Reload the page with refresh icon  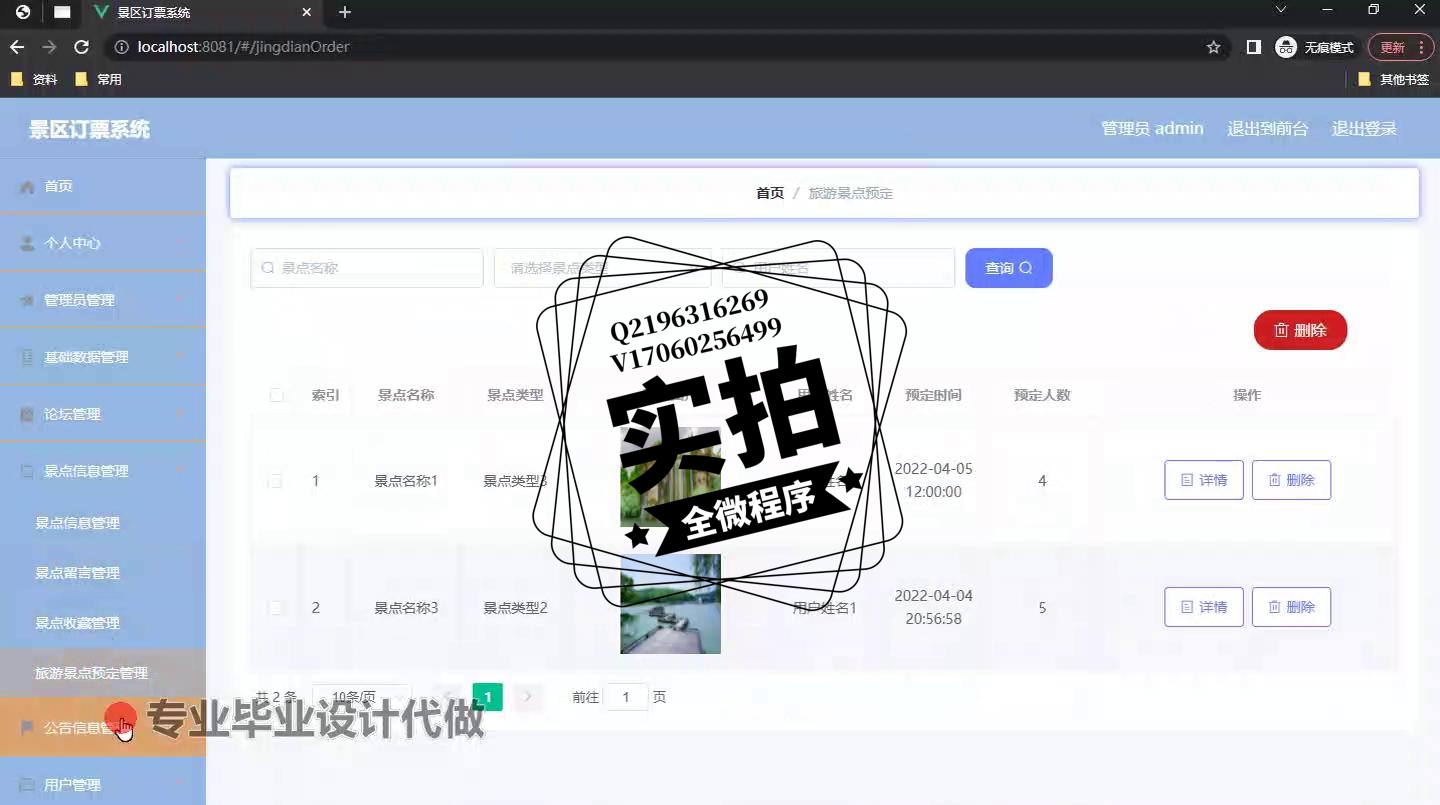82,47
